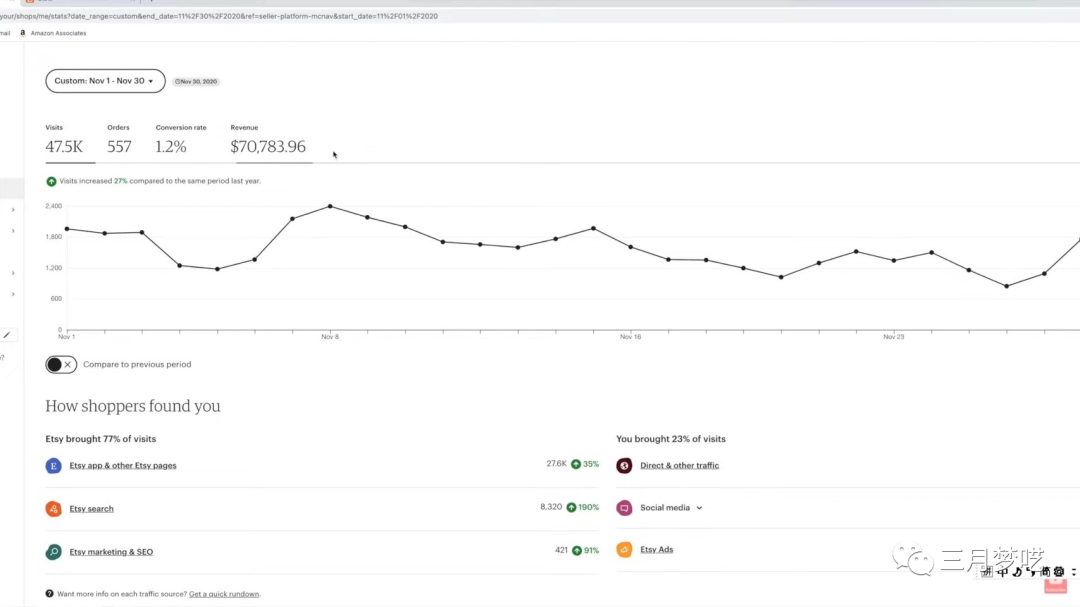Viewport: 1080px width, 607px height.
Task: Open the Custom: Nov 1 - Nov 30 dropdown
Action: click(105, 81)
